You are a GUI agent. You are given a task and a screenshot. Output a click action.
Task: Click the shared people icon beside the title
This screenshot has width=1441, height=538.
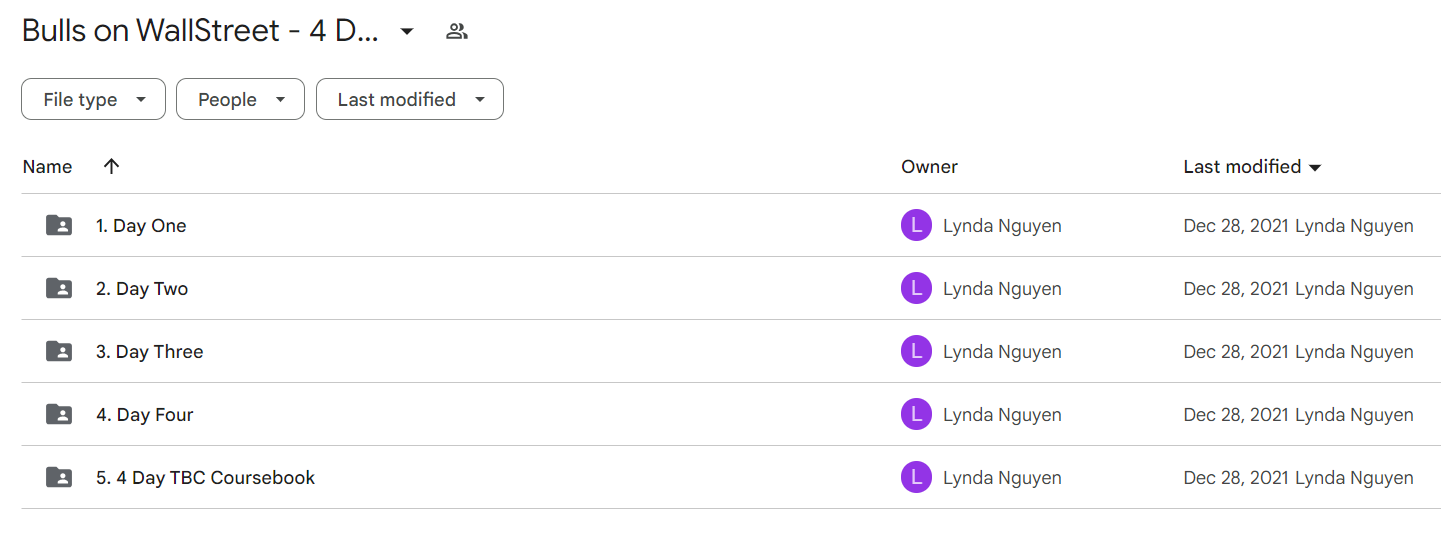(457, 31)
